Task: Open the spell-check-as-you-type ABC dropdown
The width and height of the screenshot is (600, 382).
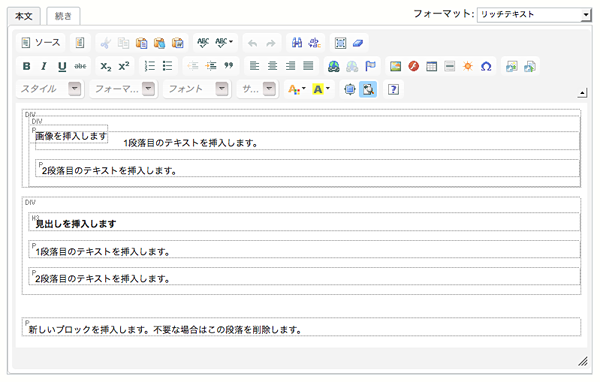Action: (x=224, y=43)
